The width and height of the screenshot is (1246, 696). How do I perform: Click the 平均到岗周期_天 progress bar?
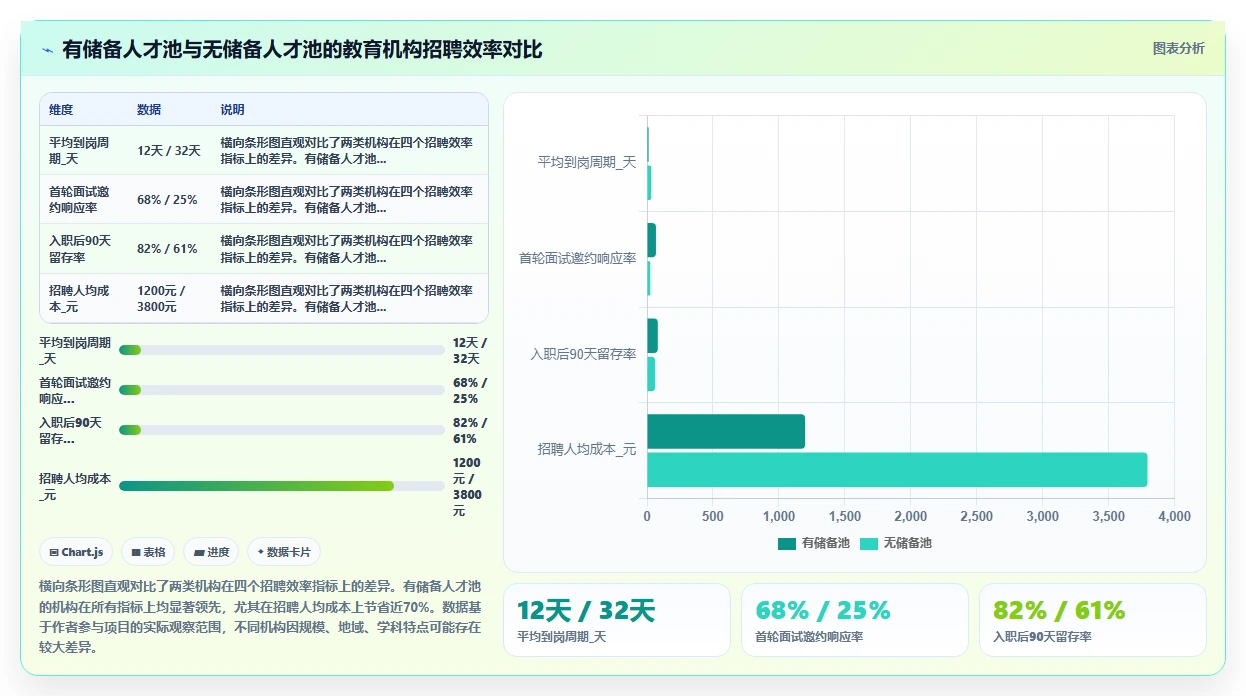[x=282, y=350]
